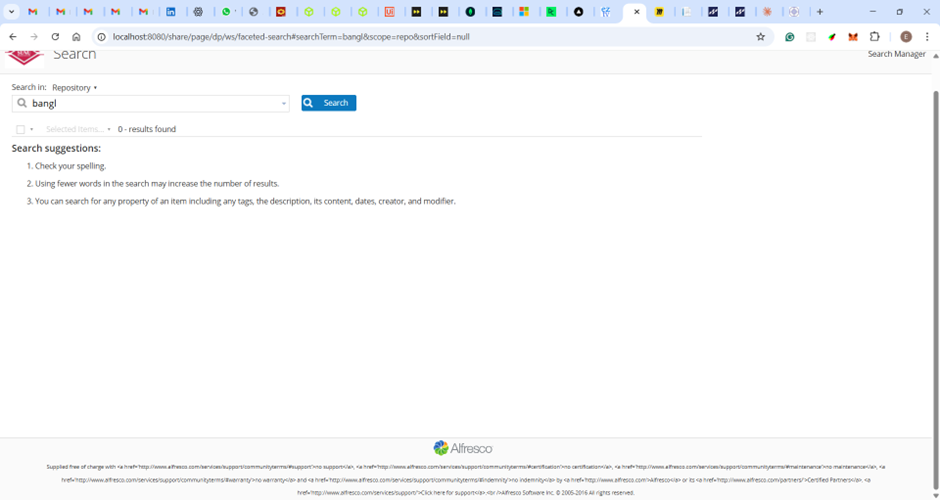
Task: Switch to the UiPath tab
Action: pyautogui.click(x=390, y=11)
